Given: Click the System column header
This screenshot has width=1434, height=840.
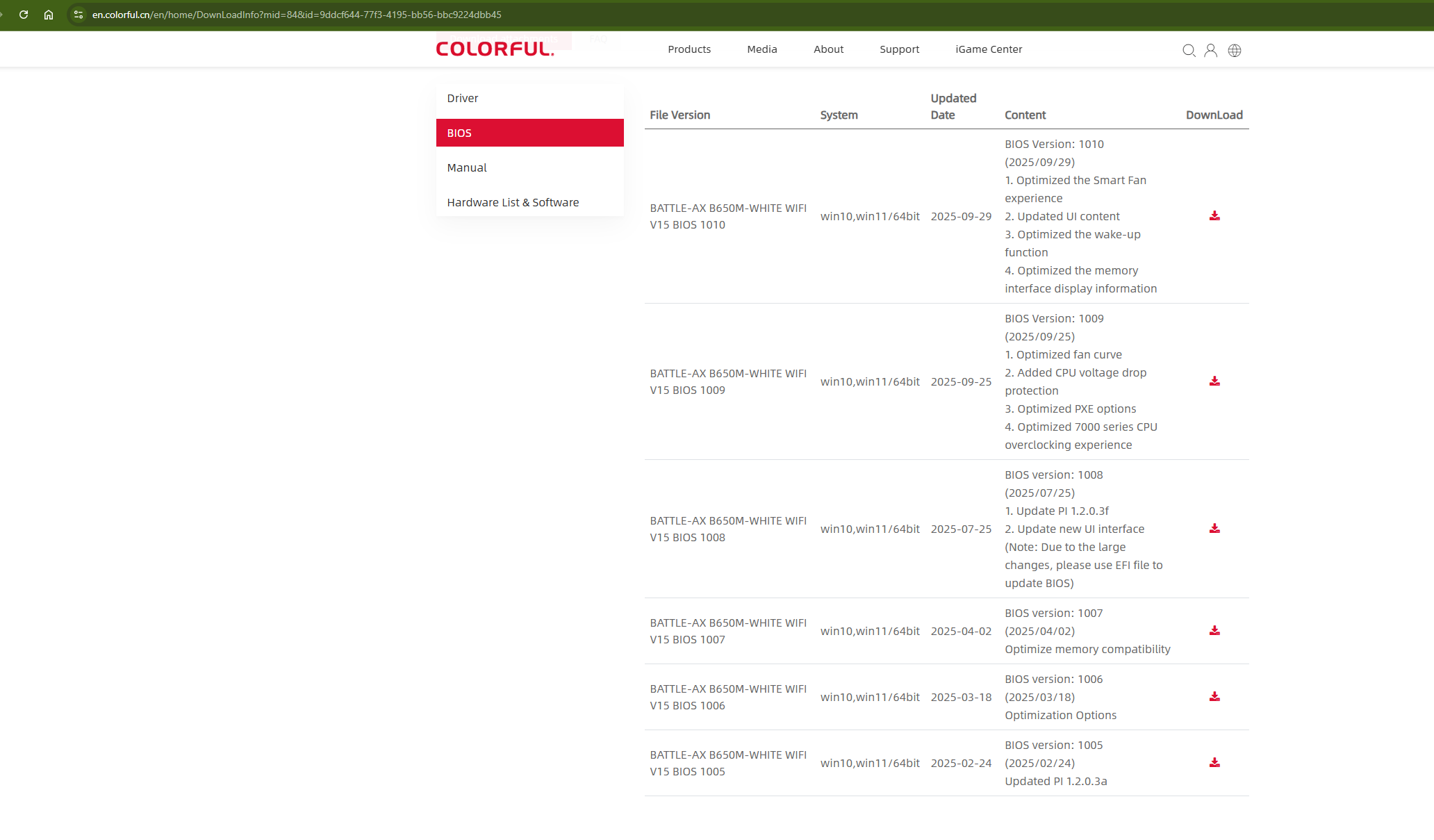Looking at the screenshot, I should pyautogui.click(x=839, y=115).
